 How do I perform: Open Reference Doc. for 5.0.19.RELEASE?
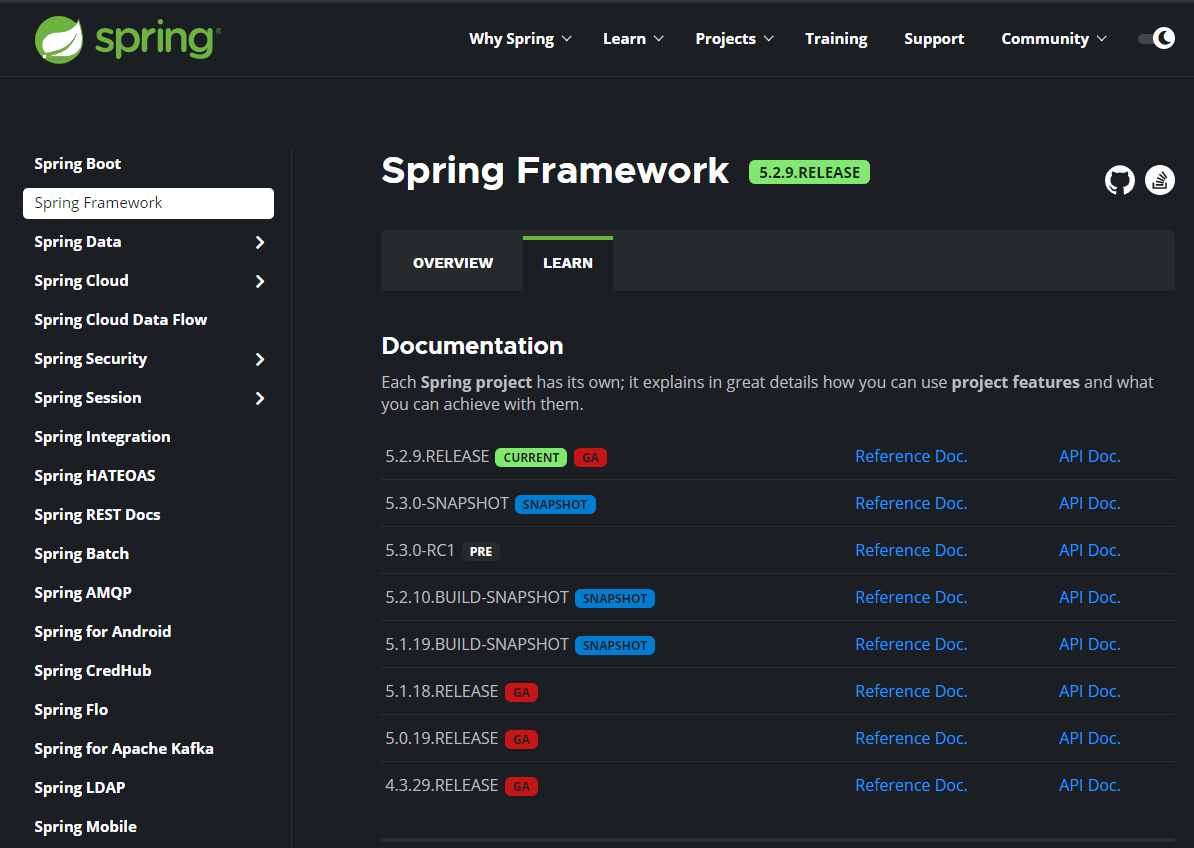(x=911, y=738)
